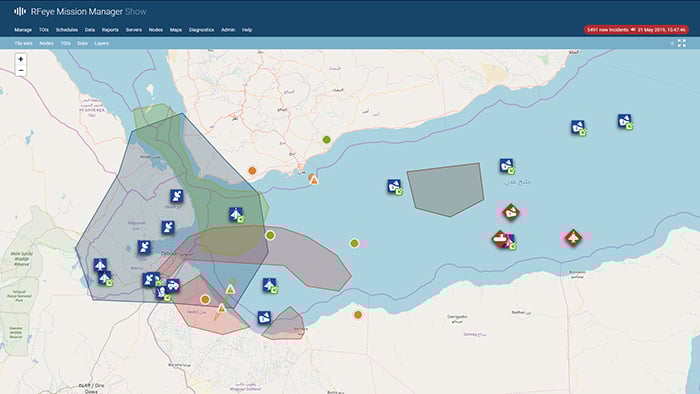Select the diamond submarine track marker
This screenshot has width=700, height=394.
point(500,239)
